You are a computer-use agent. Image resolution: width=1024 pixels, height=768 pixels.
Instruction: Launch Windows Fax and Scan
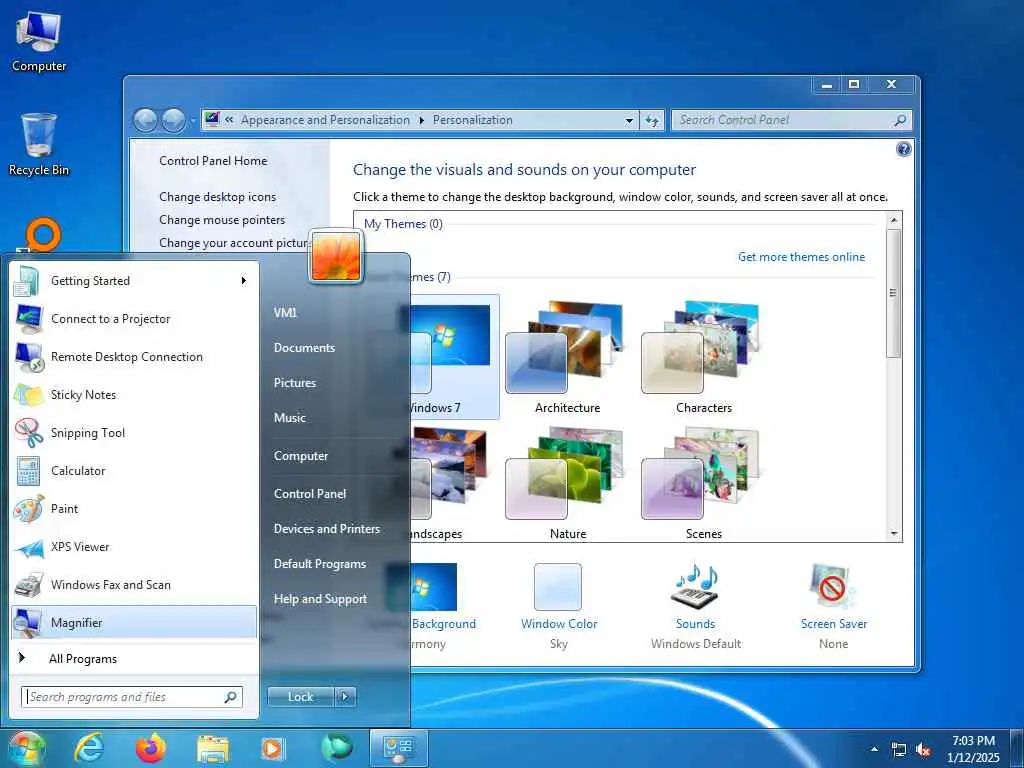tap(134, 584)
